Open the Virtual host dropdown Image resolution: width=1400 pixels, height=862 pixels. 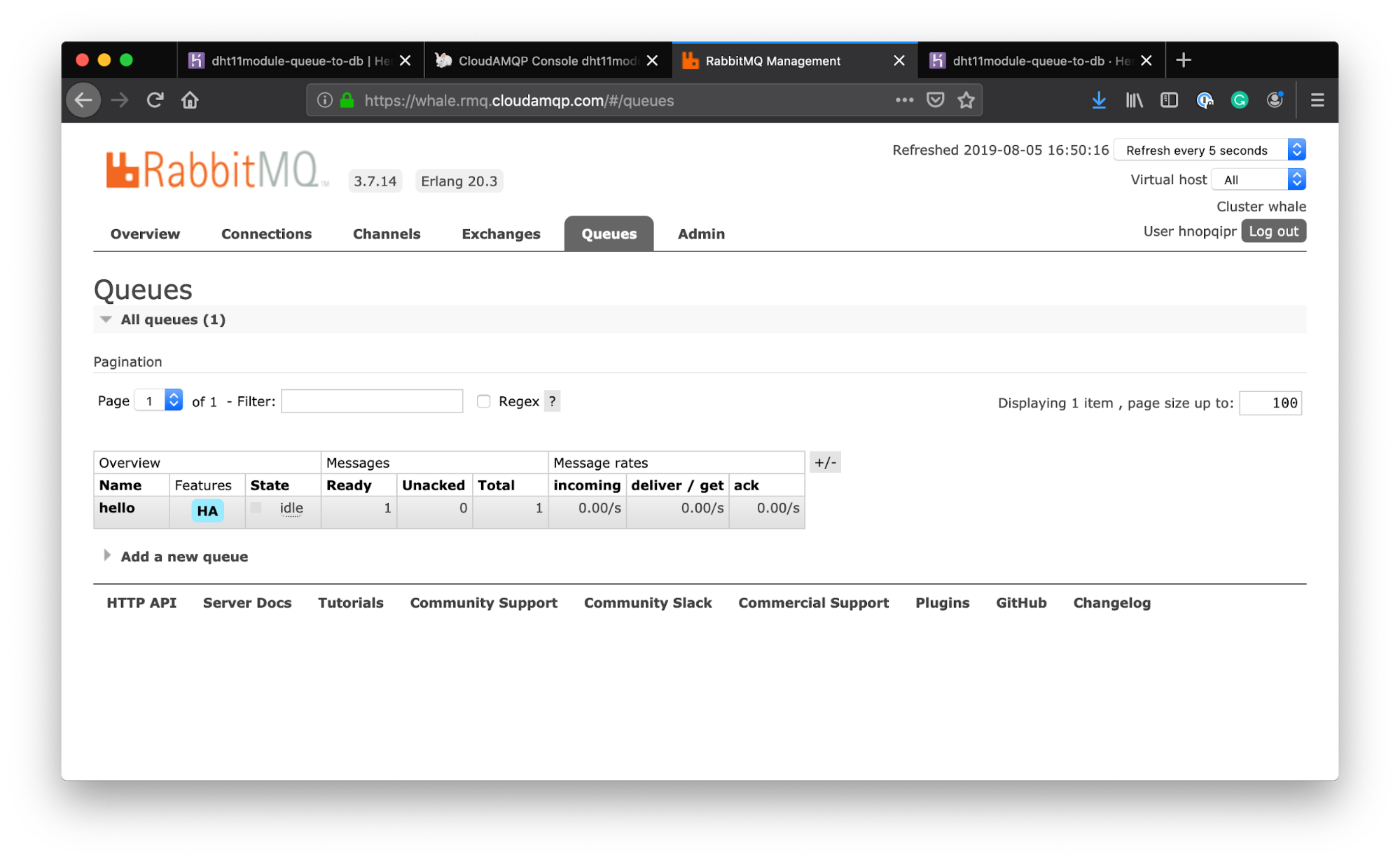(x=1259, y=180)
